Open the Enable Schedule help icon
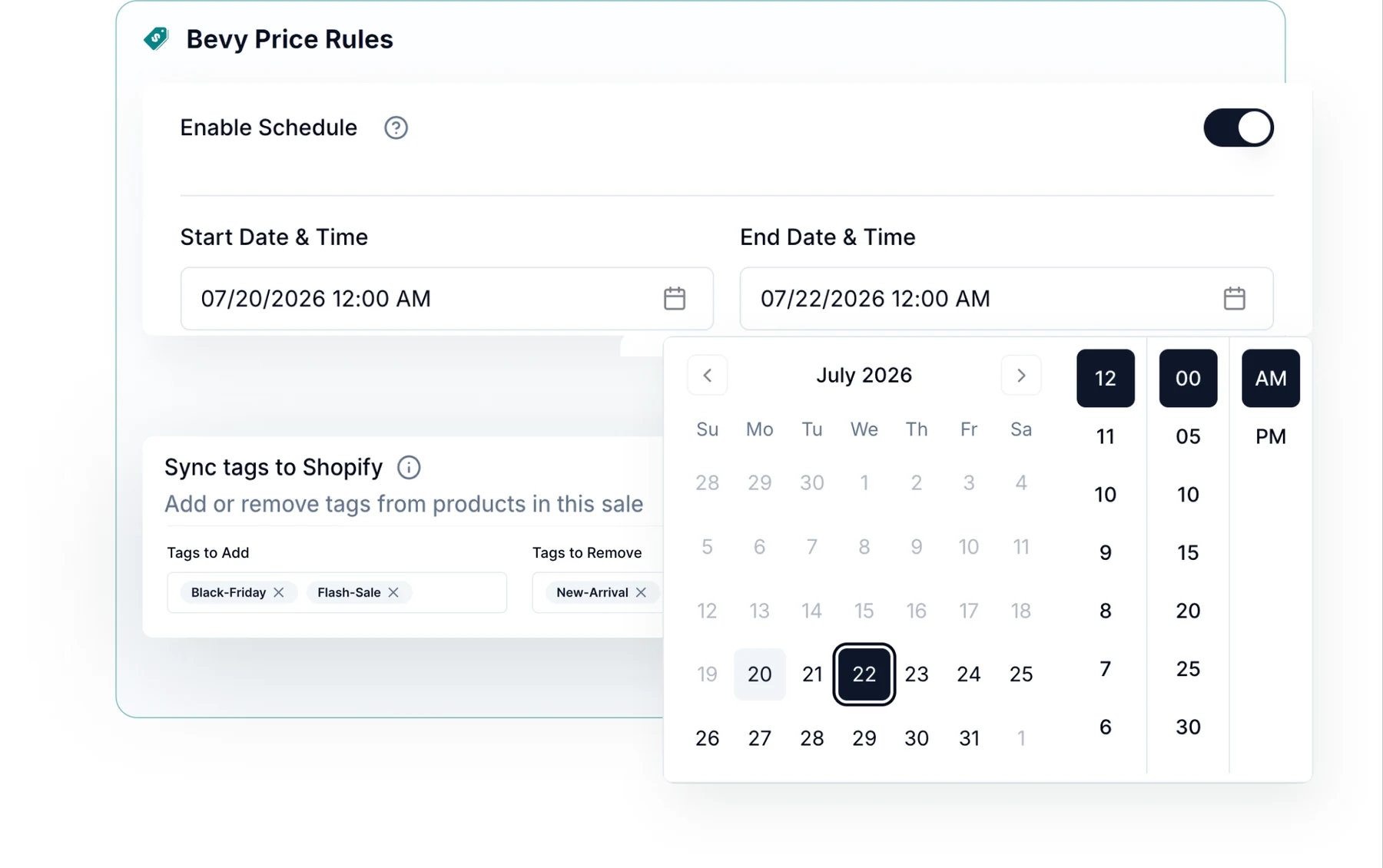The image size is (1383, 868). pos(396,128)
